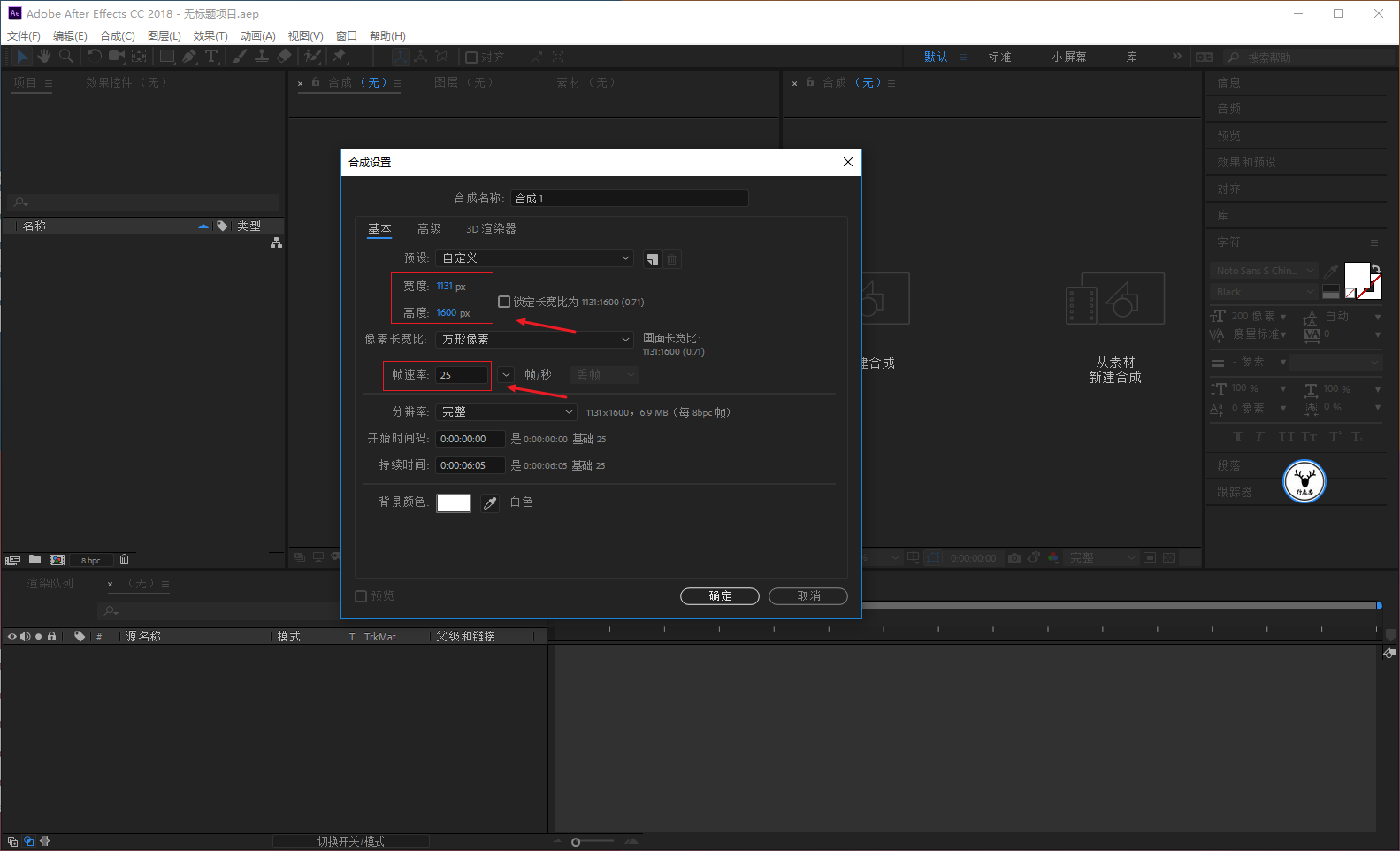1400x851 pixels.
Task: Confirm settings with 确定 button
Action: 720,596
